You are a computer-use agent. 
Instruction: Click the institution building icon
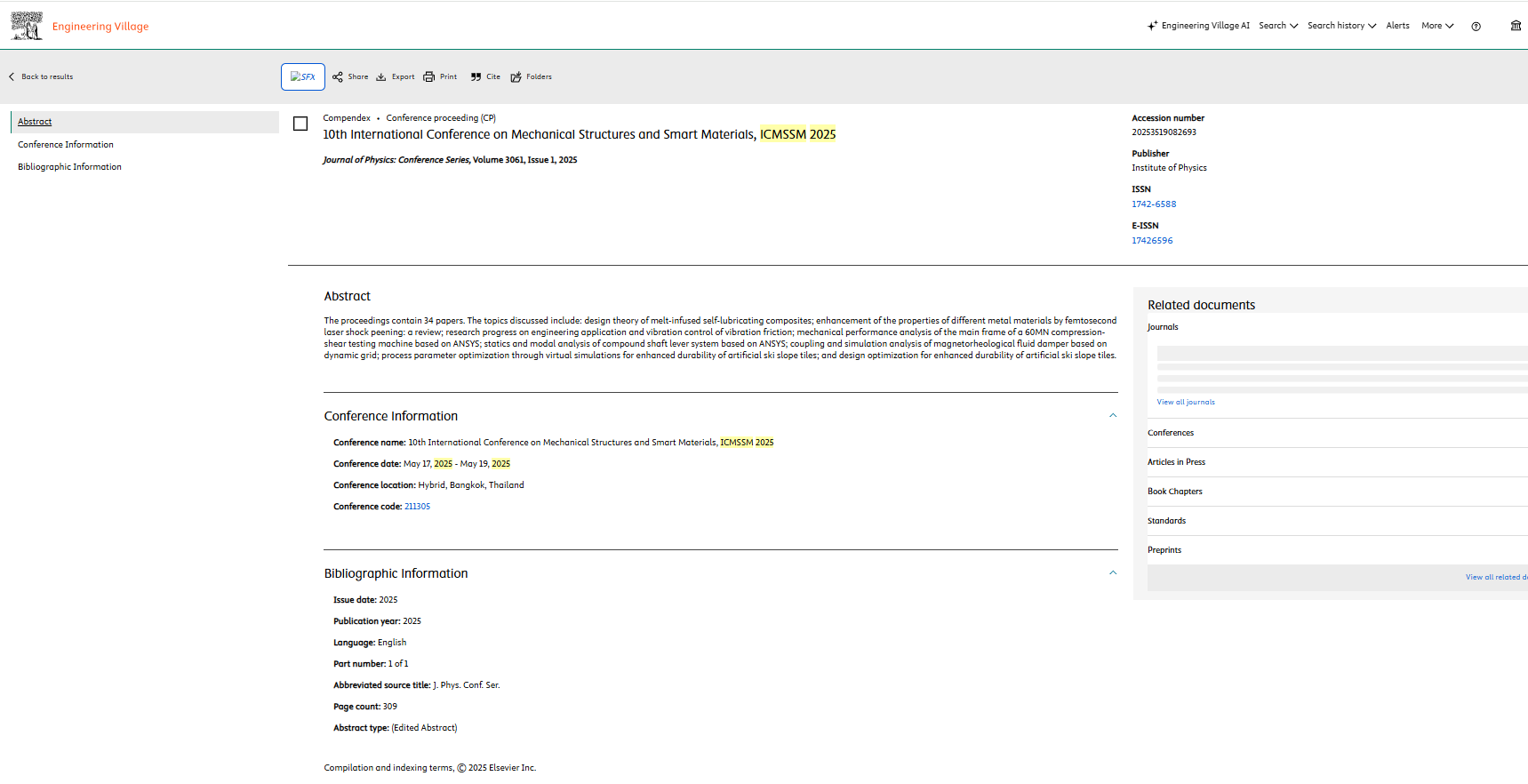coord(1516,26)
